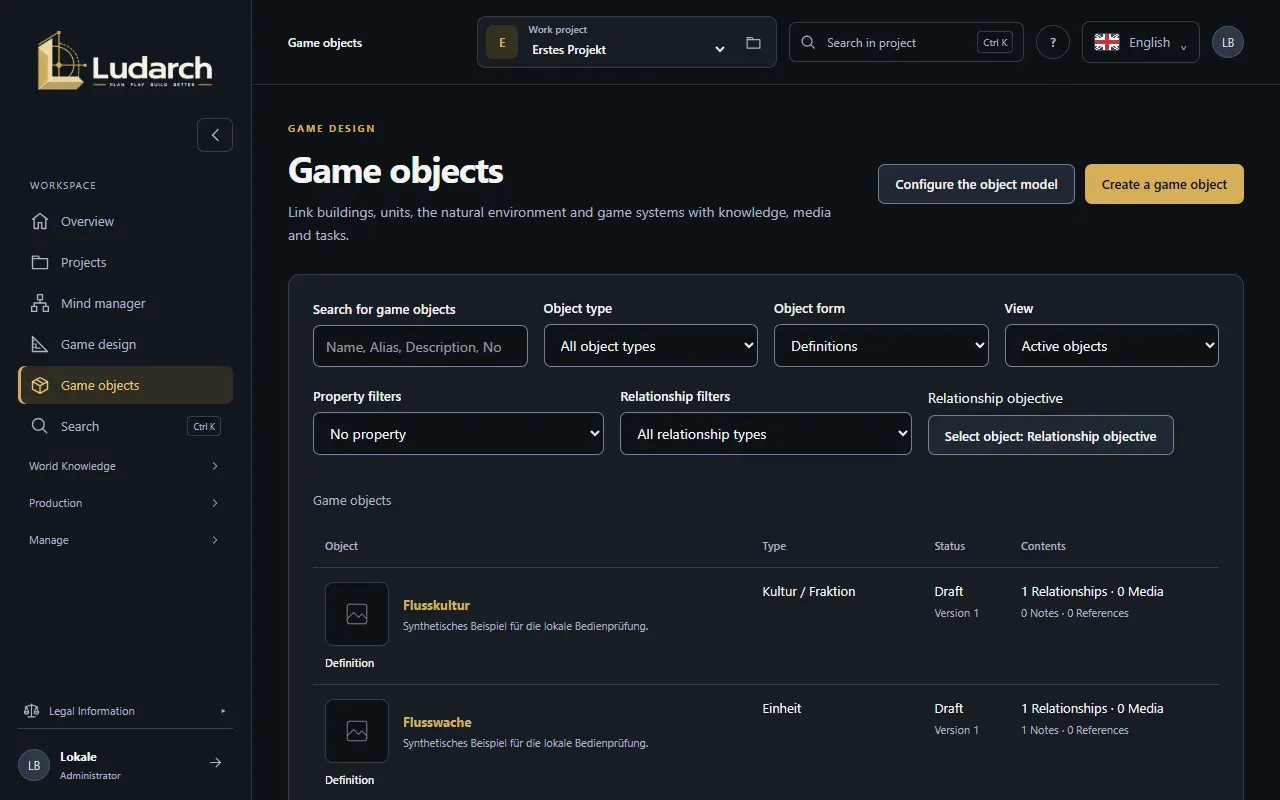Open Game design from the sidebar
1280x800 pixels.
[x=125, y=344]
